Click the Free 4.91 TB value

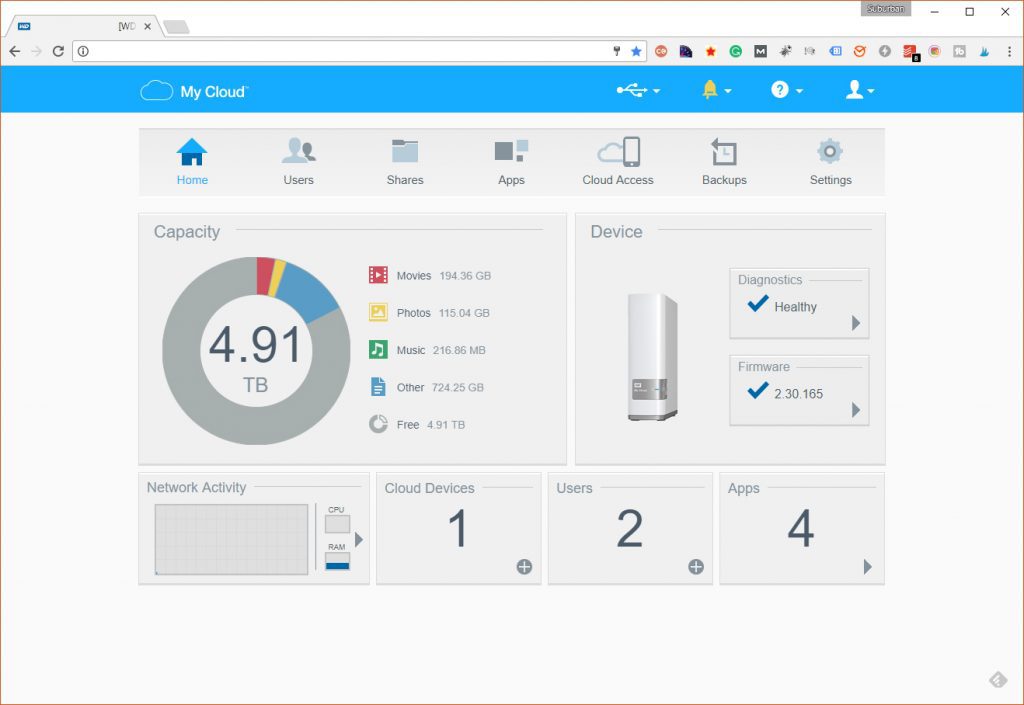pos(446,424)
